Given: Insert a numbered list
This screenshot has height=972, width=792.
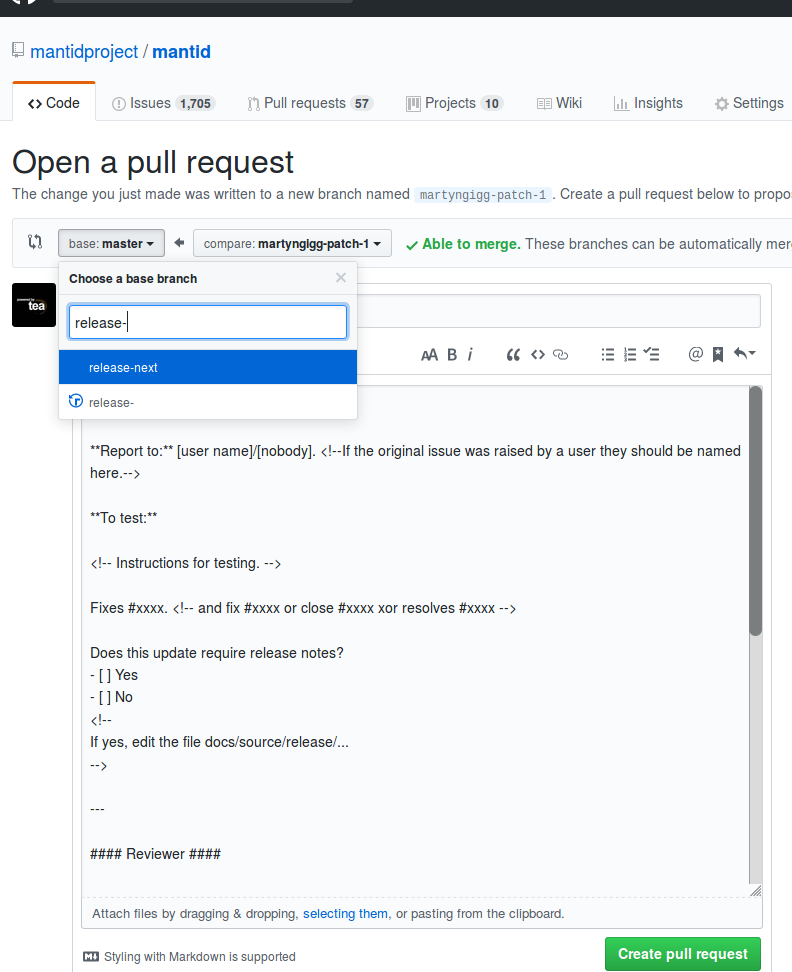Looking at the screenshot, I should tap(630, 355).
